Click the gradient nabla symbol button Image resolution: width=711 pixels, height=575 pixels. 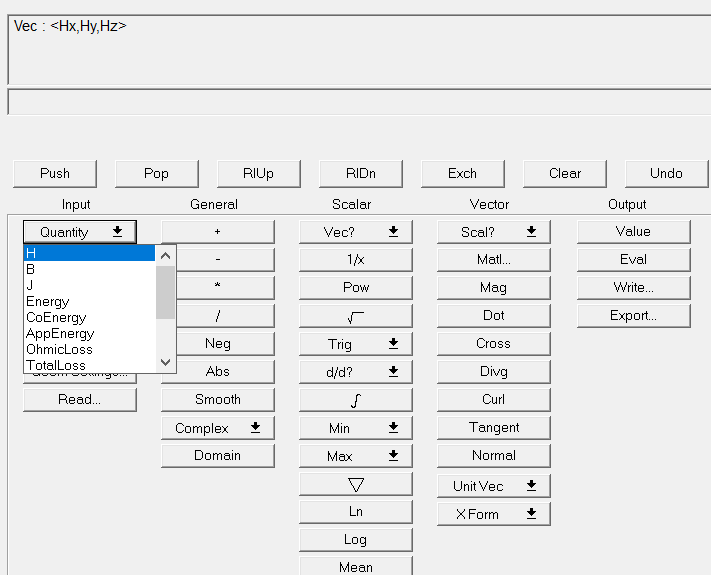[355, 484]
